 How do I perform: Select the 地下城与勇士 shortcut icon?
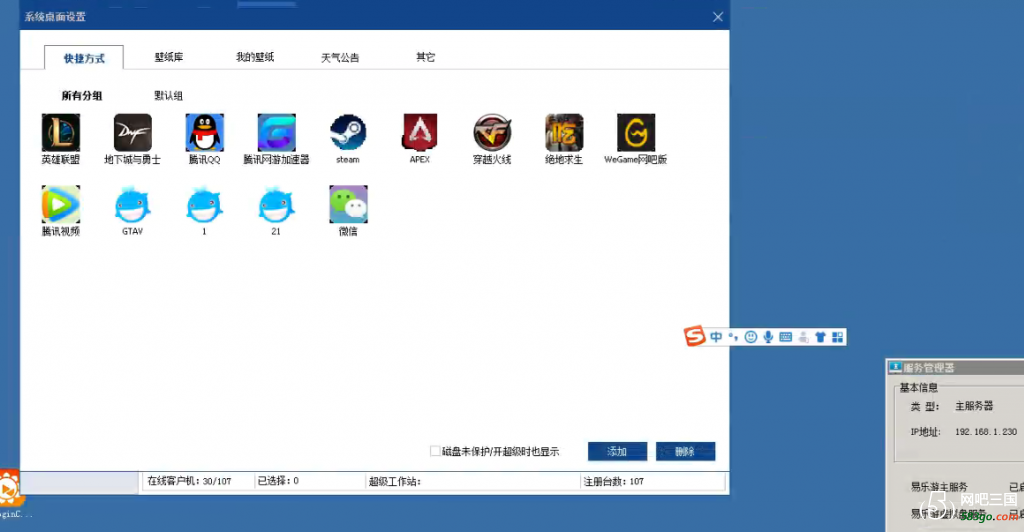click(133, 133)
